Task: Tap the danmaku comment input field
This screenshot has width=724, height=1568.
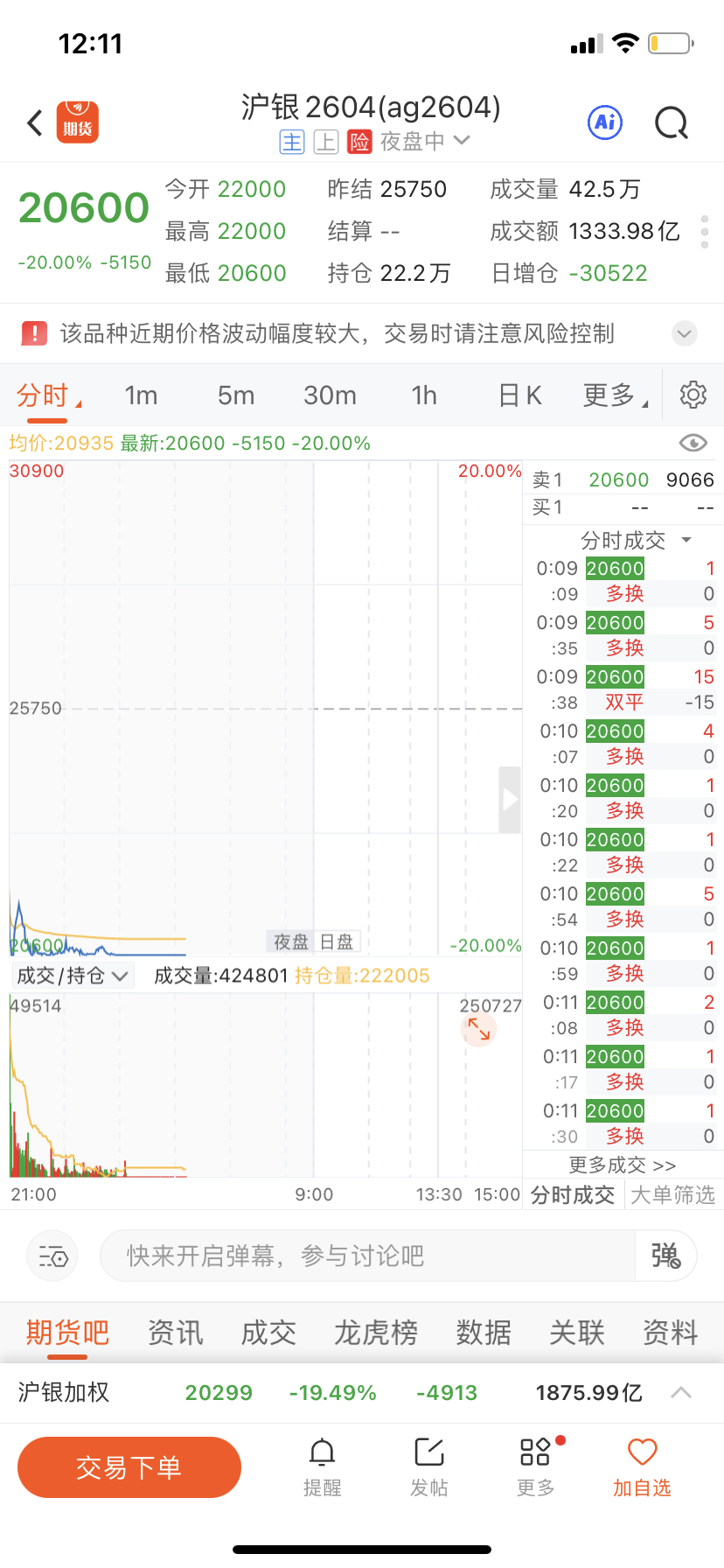Action: coord(367,1256)
